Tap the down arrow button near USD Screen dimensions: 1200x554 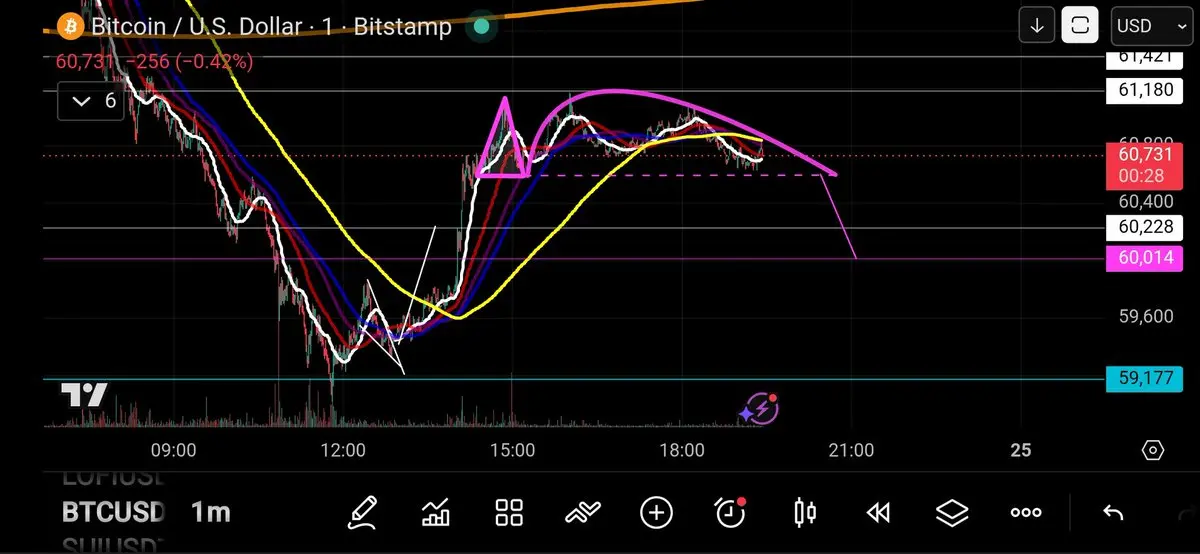[1037, 26]
